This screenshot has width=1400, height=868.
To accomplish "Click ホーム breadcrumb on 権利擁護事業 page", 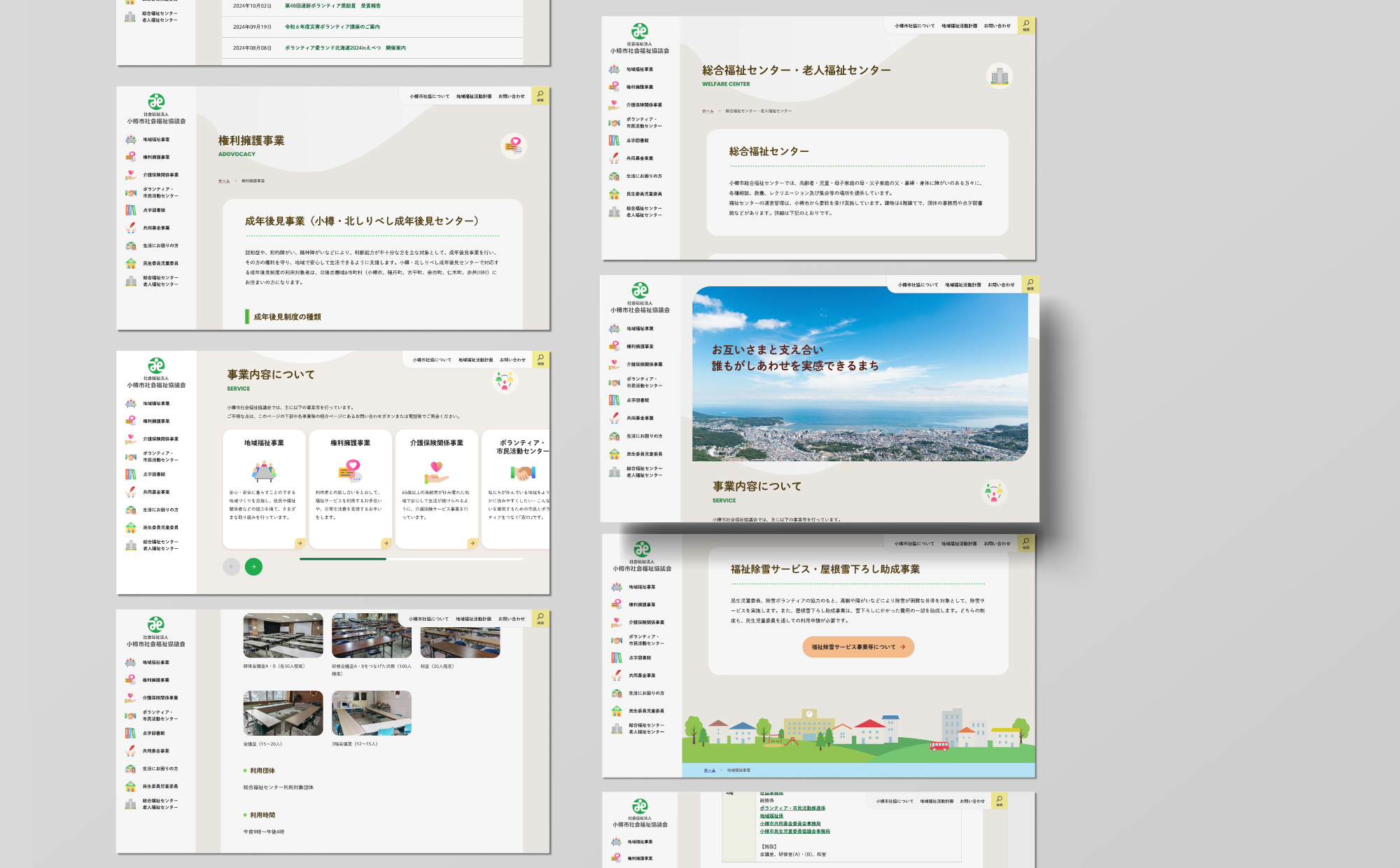I will (224, 181).
